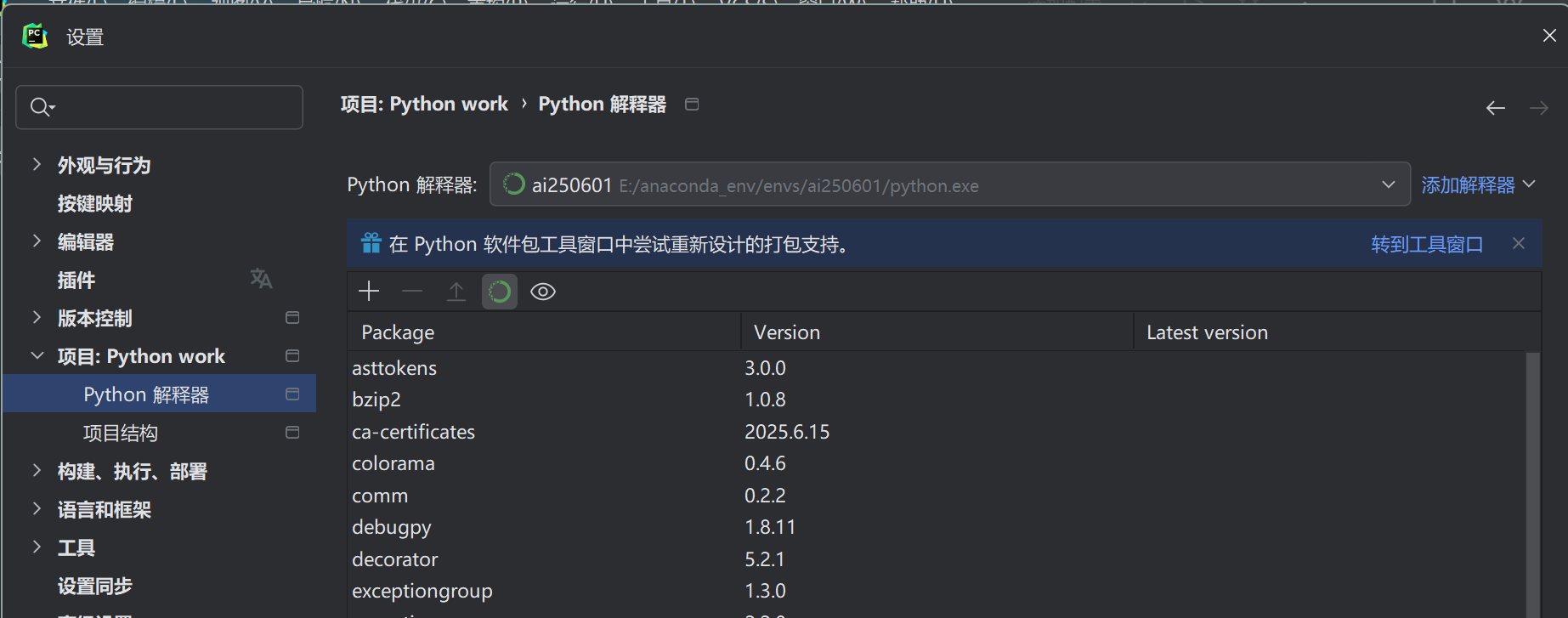Select the asttokens package row
This screenshot has height=618, width=1568.
(937, 368)
